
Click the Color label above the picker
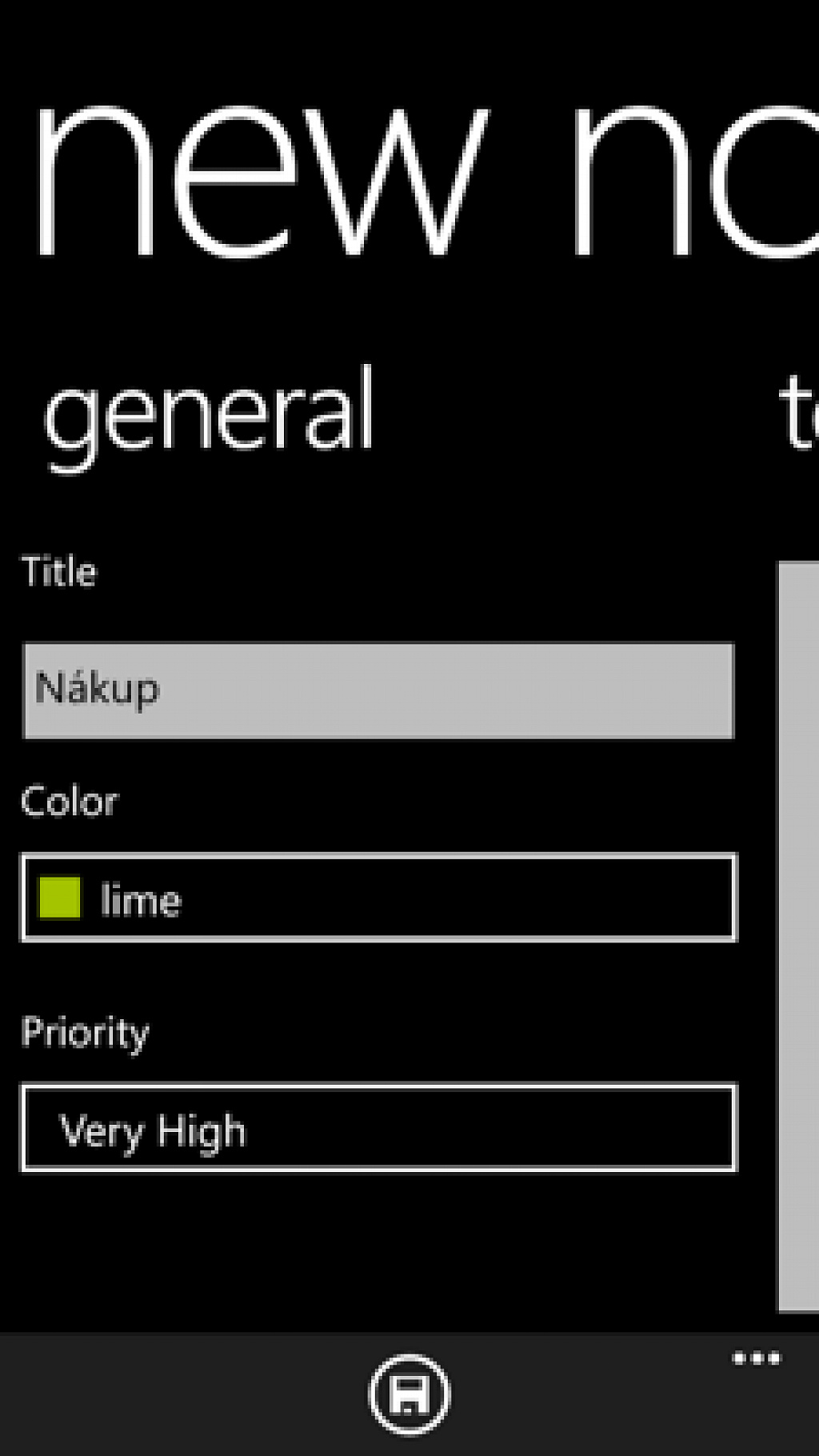point(70,802)
